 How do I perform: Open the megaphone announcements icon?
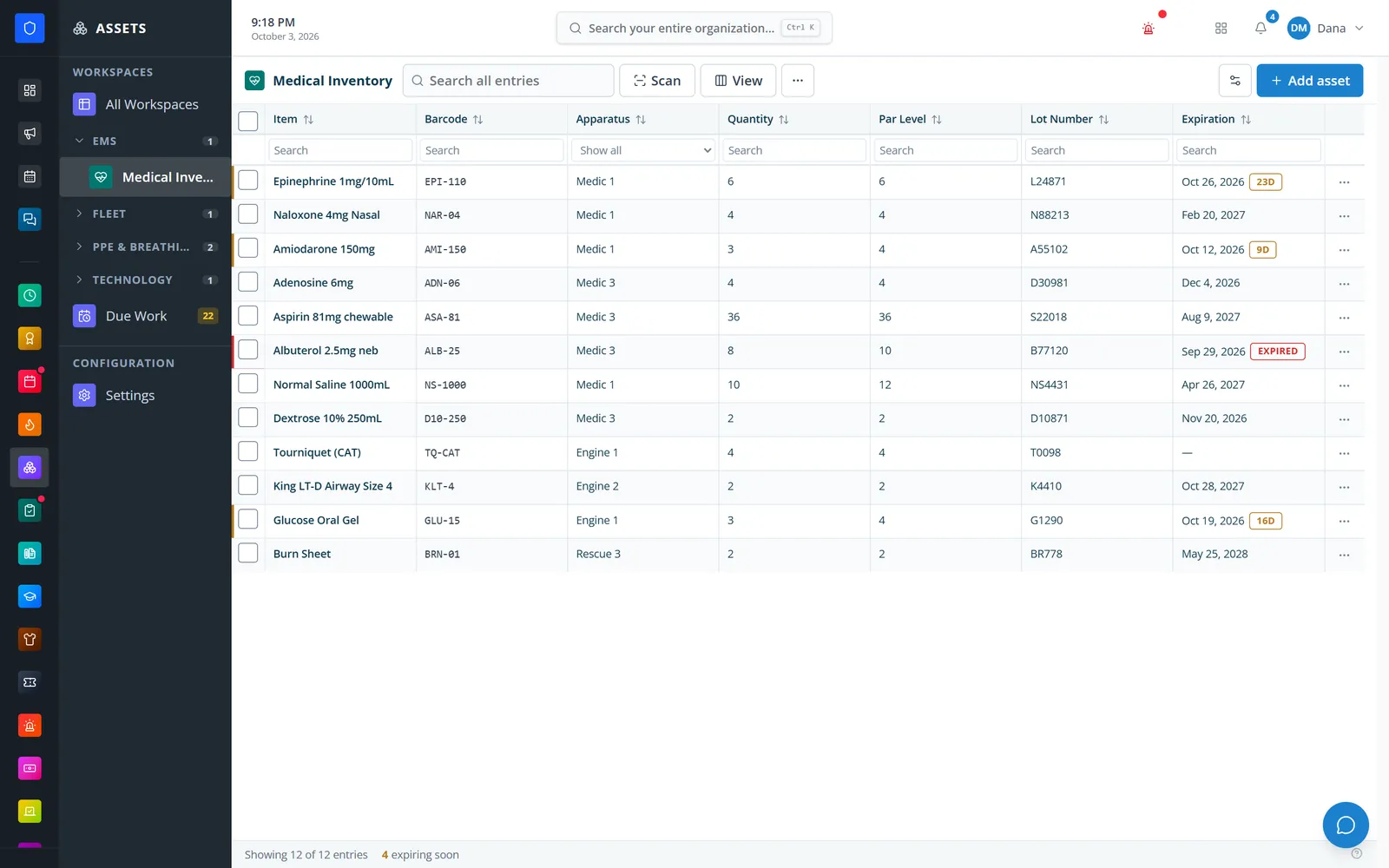point(30,133)
